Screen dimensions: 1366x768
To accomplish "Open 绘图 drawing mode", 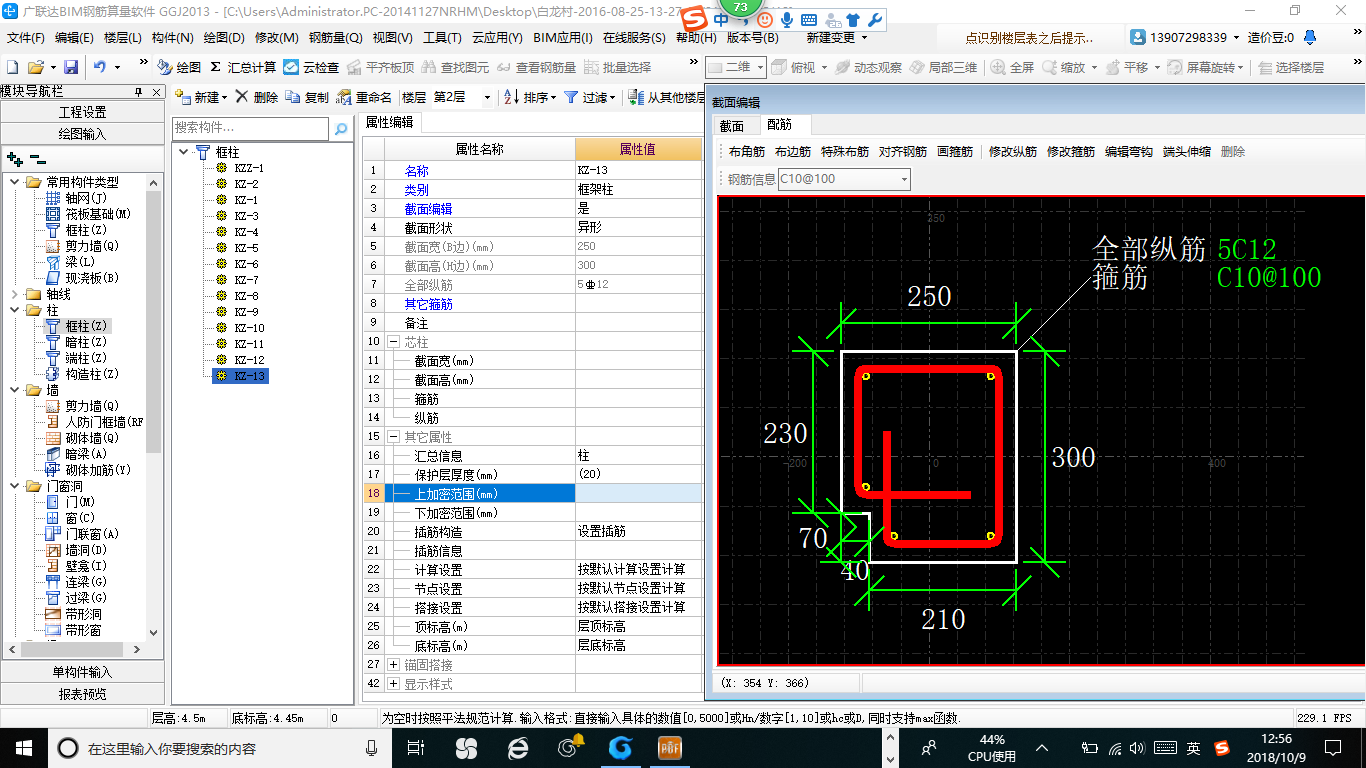I will [x=179, y=67].
